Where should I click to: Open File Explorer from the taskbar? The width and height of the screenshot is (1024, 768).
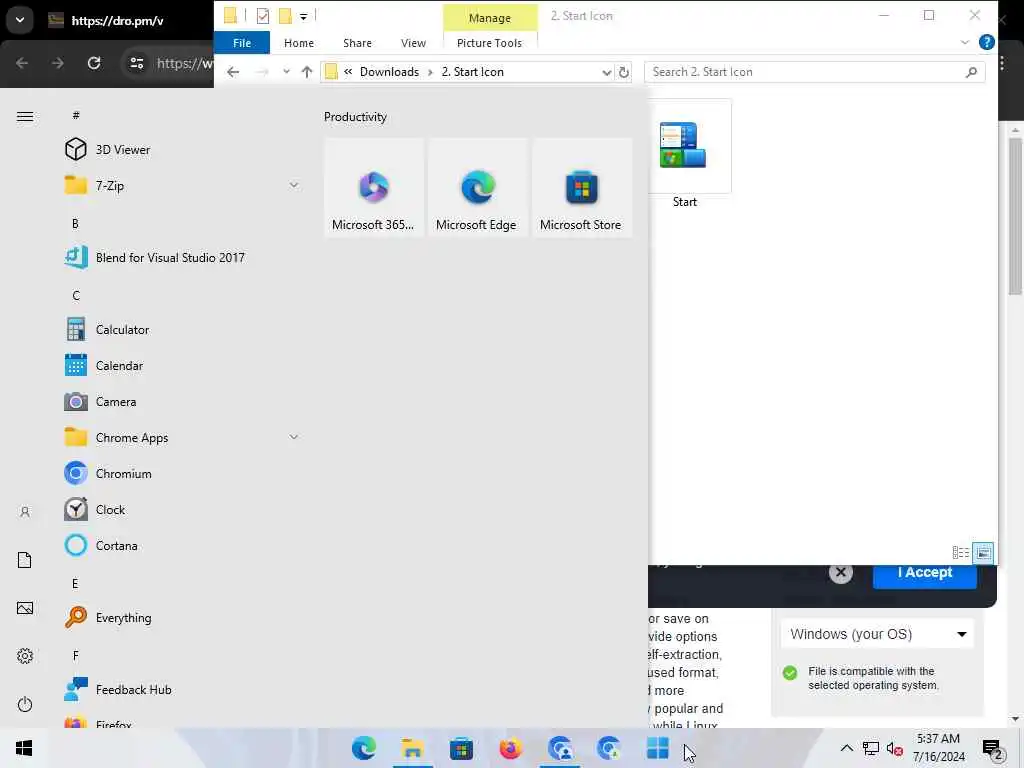[x=413, y=748]
